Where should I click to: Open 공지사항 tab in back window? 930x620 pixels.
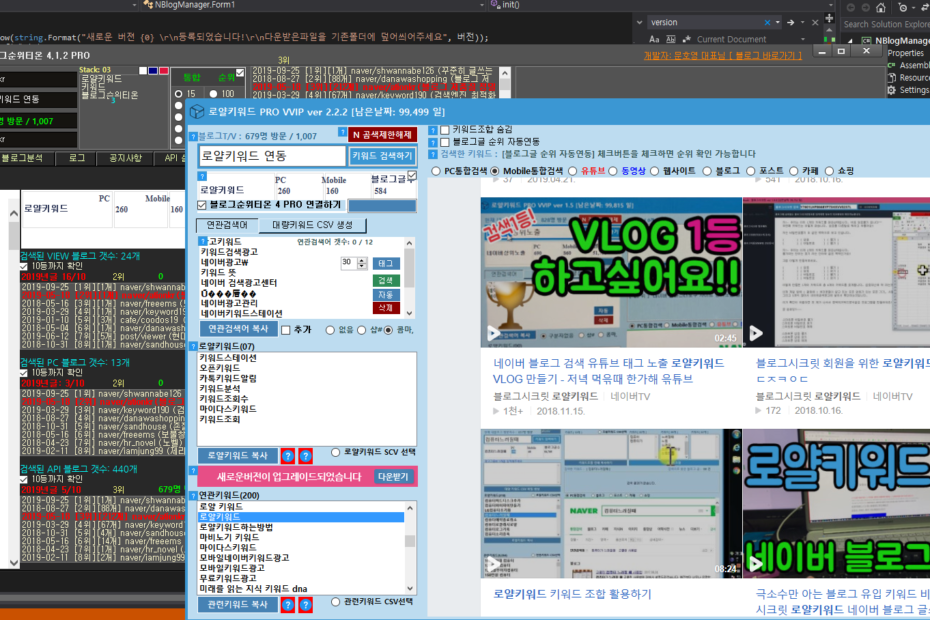pyautogui.click(x=125, y=158)
